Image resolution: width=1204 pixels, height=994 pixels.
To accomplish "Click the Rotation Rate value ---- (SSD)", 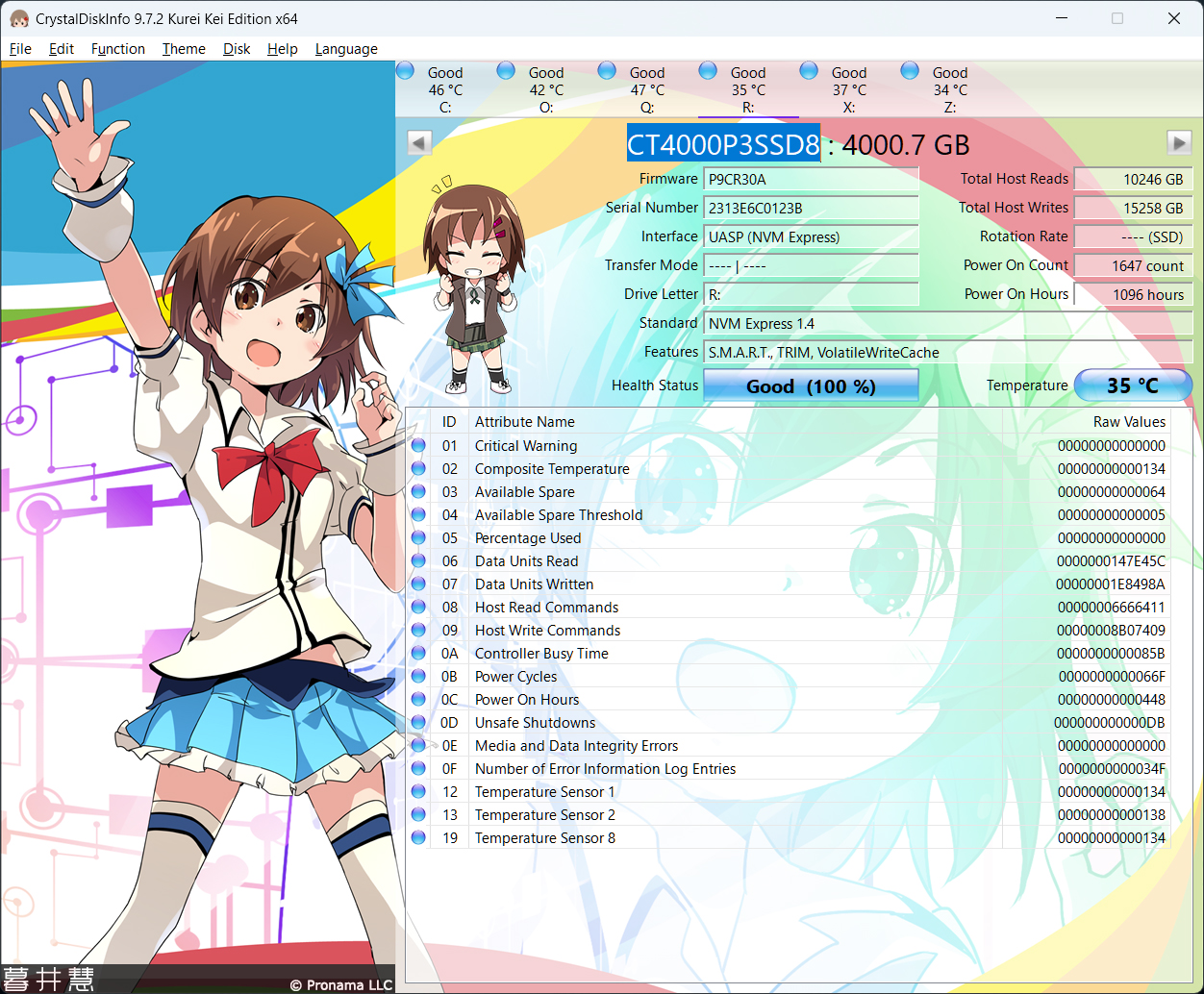I will (1133, 236).
